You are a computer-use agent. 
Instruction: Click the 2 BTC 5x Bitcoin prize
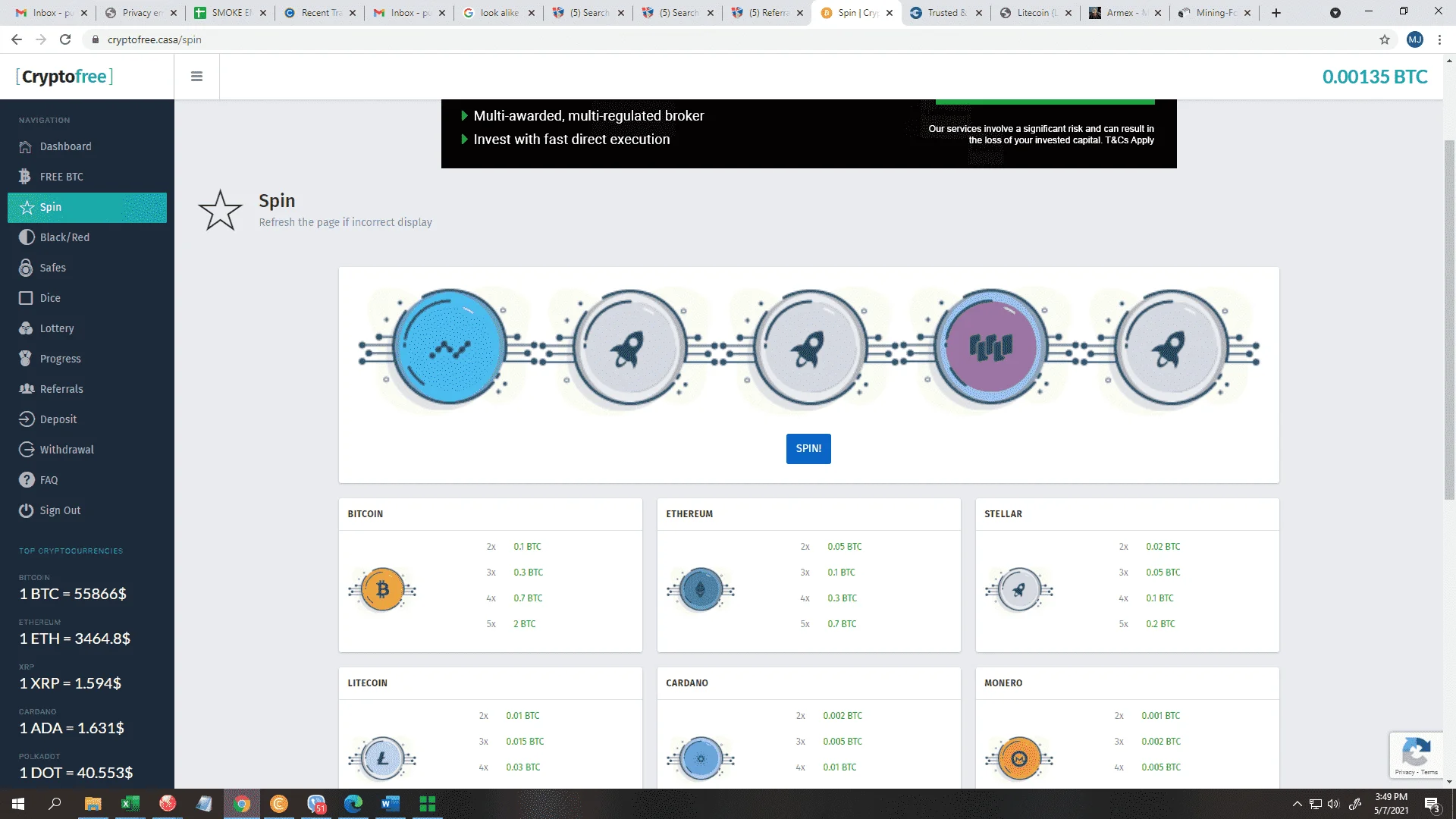(524, 624)
